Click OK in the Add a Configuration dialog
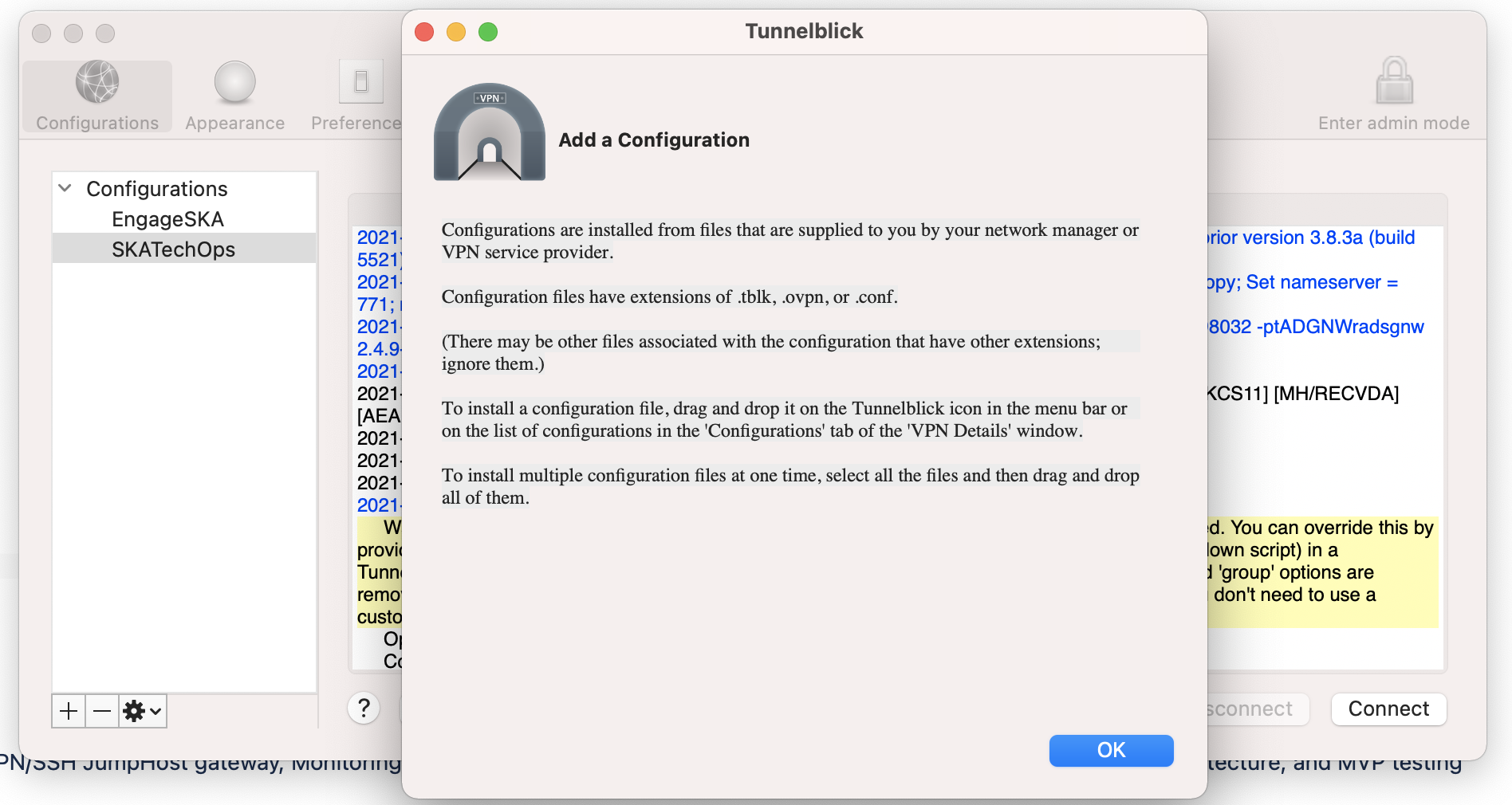Image resolution: width=1512 pixels, height=805 pixels. [x=1111, y=750]
